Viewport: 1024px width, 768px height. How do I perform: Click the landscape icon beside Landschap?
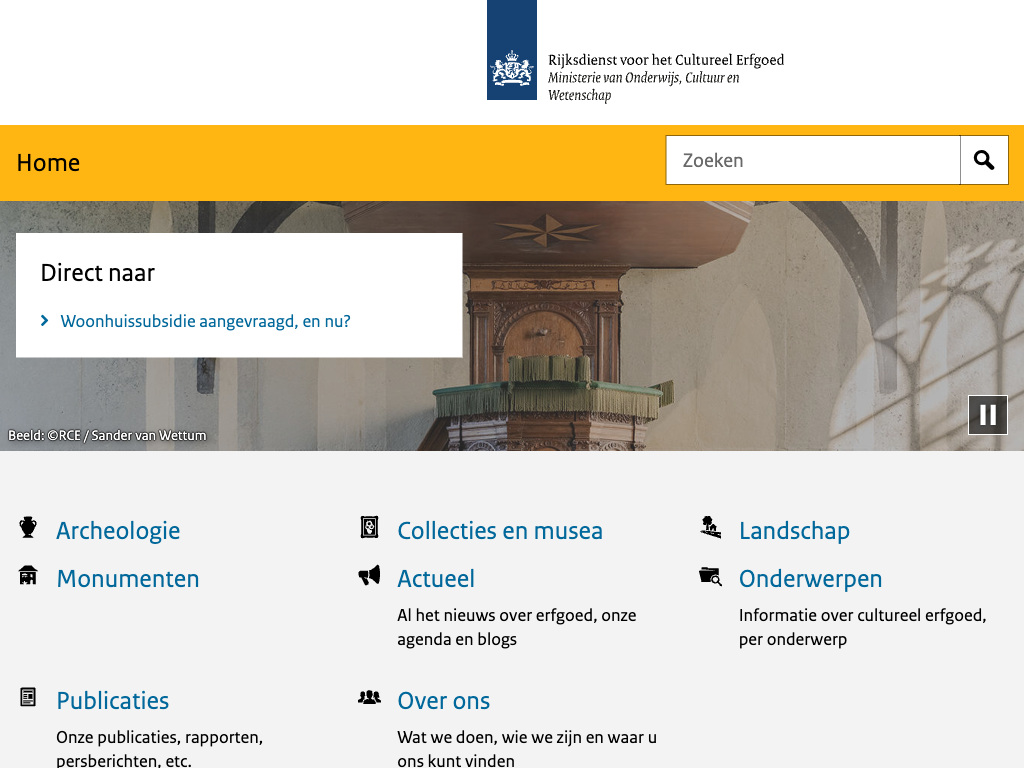(x=710, y=527)
